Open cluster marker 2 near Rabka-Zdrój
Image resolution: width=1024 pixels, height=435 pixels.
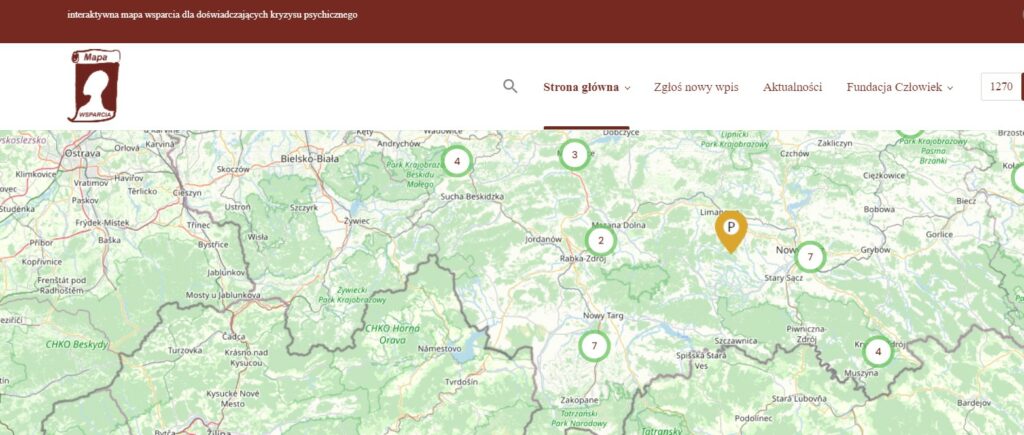(x=601, y=240)
